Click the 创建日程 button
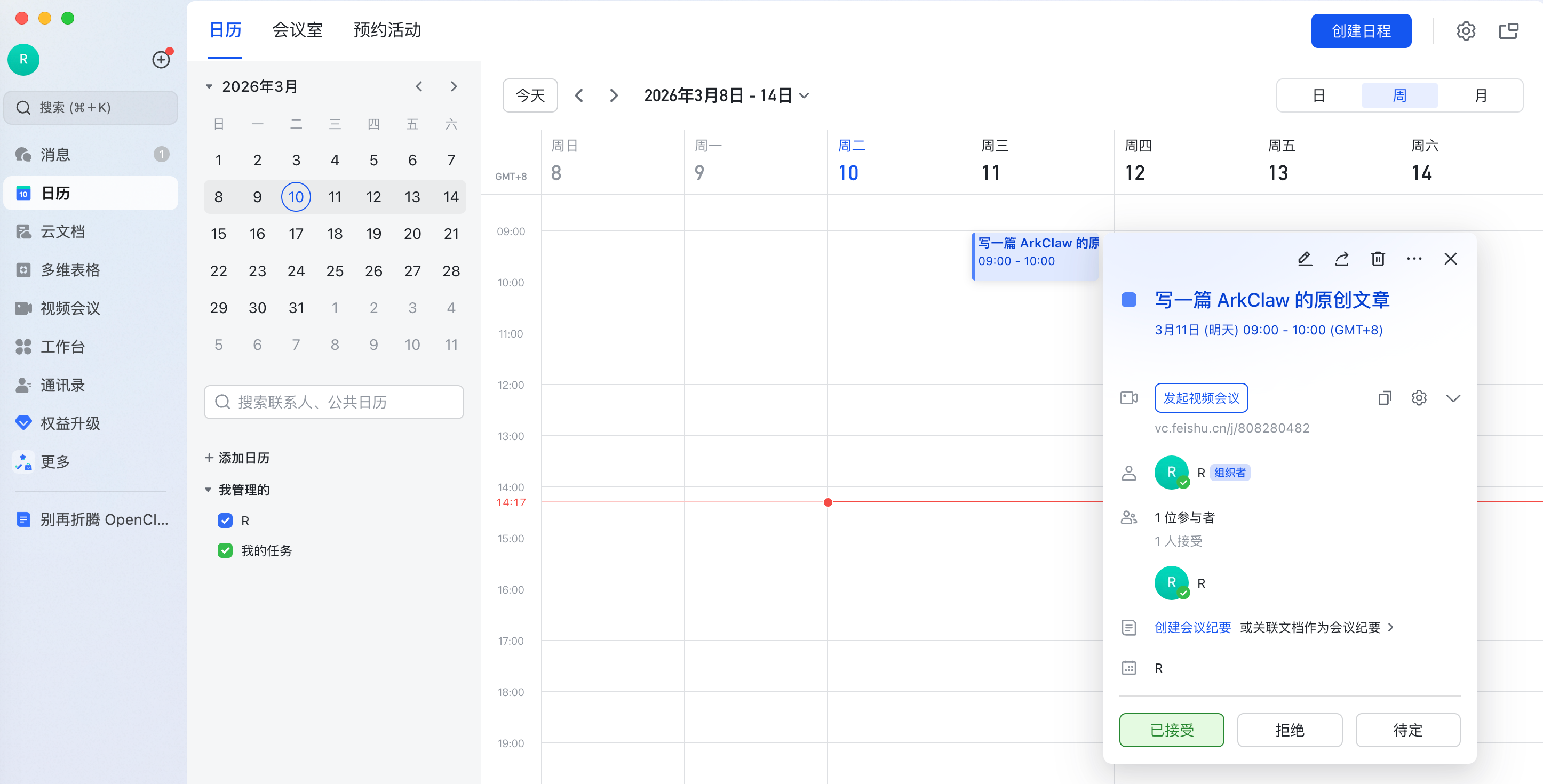Screen dimensions: 1543x784 [1361, 31]
